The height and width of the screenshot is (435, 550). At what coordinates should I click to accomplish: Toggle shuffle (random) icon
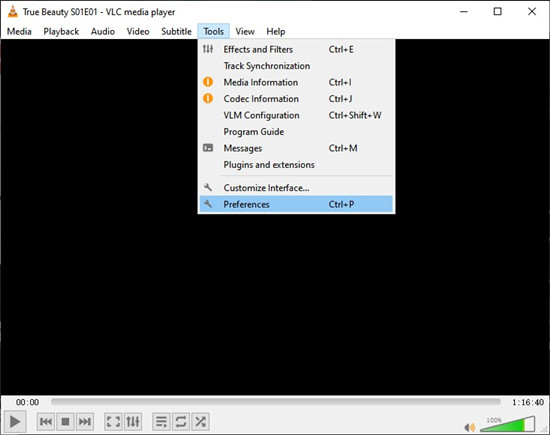[201, 421]
